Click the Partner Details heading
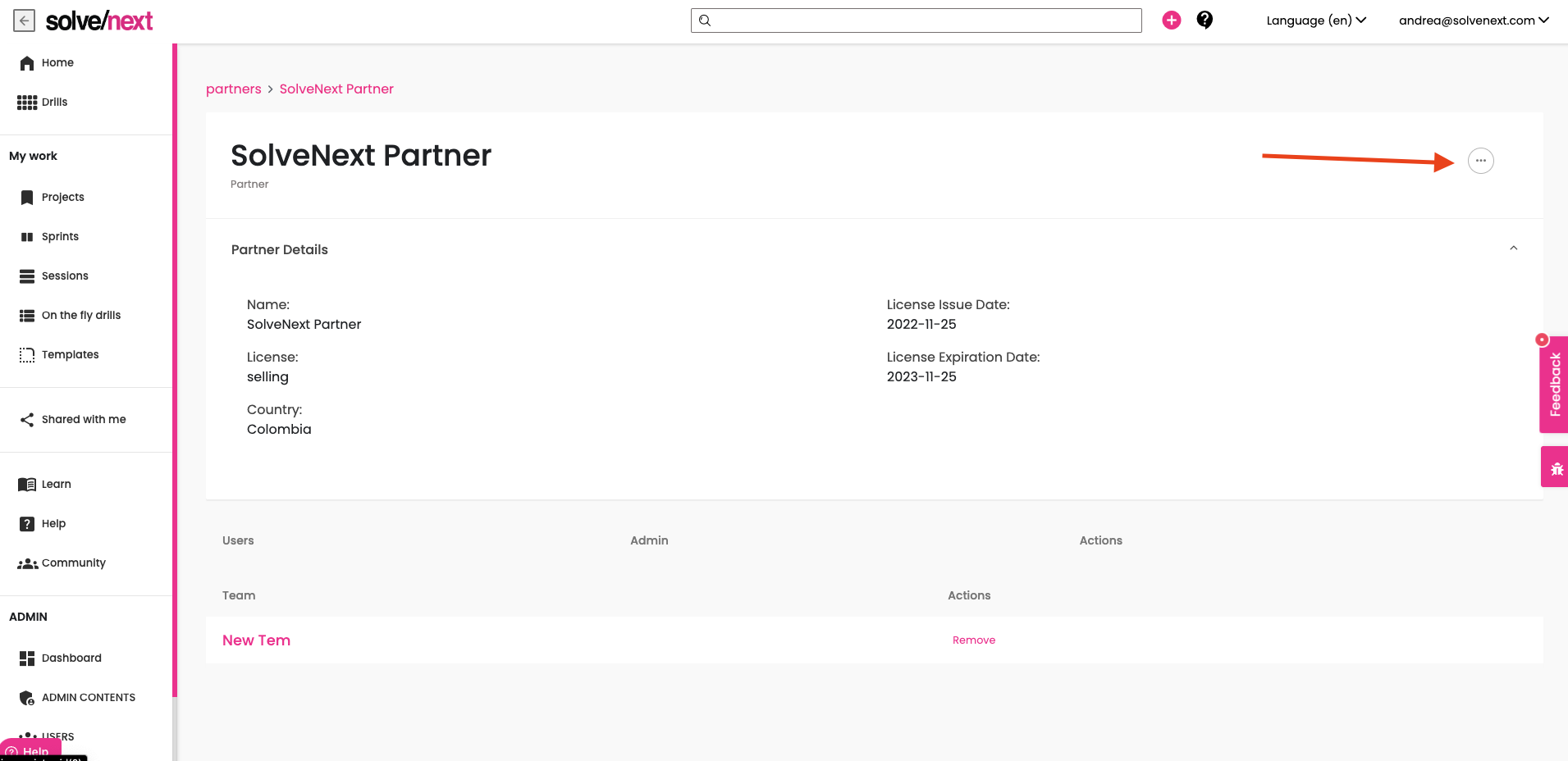1568x761 pixels. point(280,250)
